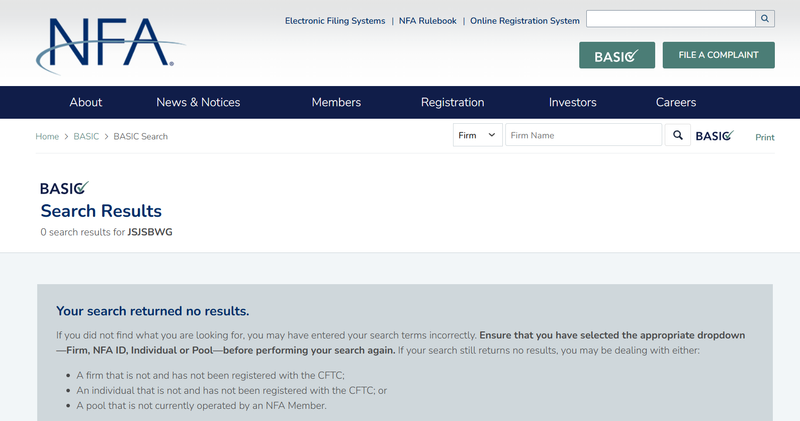Open the Members menu
This screenshot has width=800, height=421.
point(336,102)
